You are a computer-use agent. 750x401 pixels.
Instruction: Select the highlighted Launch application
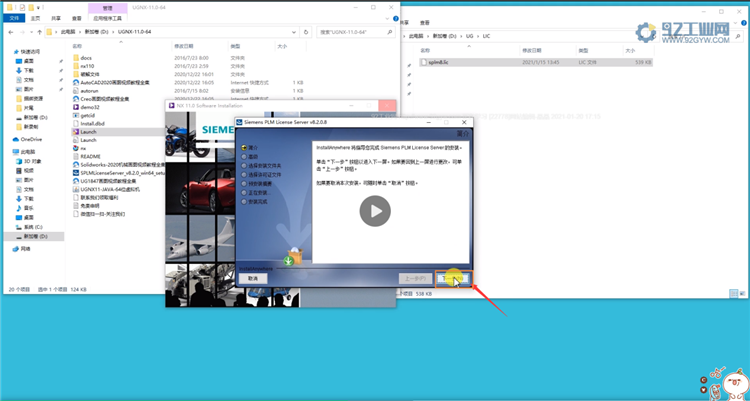(88, 132)
